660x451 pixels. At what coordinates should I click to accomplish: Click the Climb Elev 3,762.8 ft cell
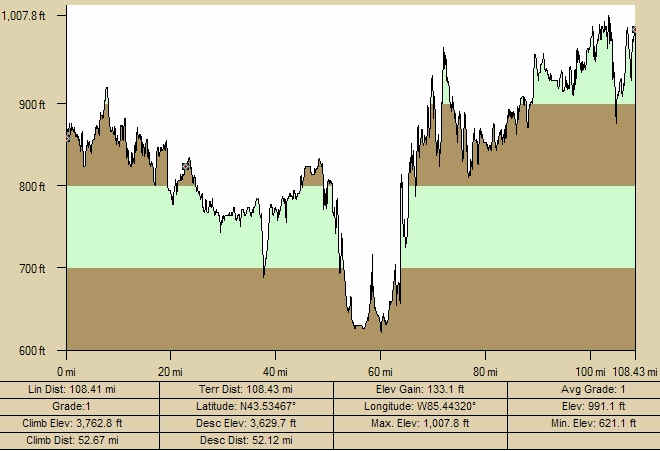point(80,423)
